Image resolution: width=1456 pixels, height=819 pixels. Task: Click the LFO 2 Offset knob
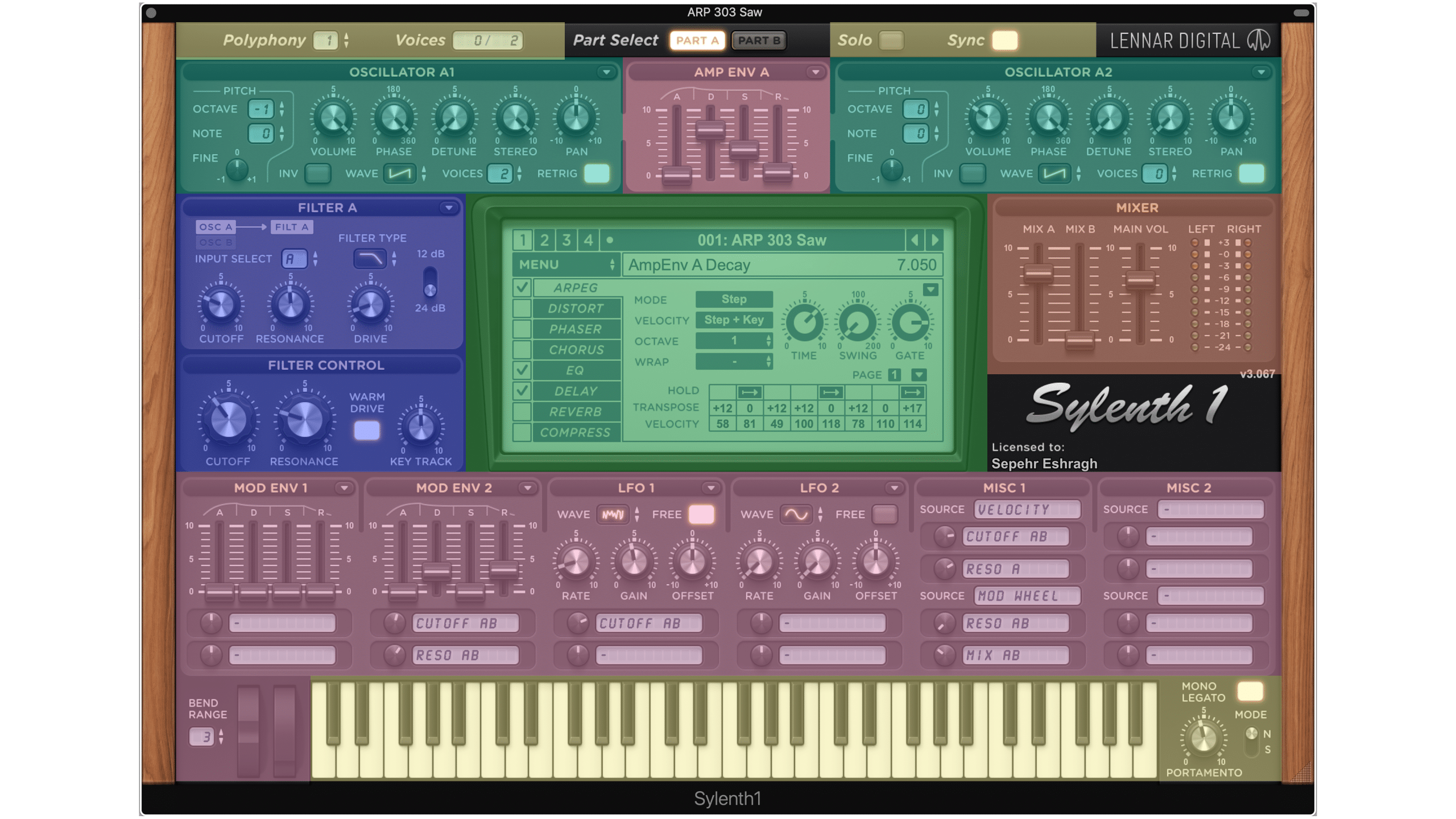[x=876, y=562]
